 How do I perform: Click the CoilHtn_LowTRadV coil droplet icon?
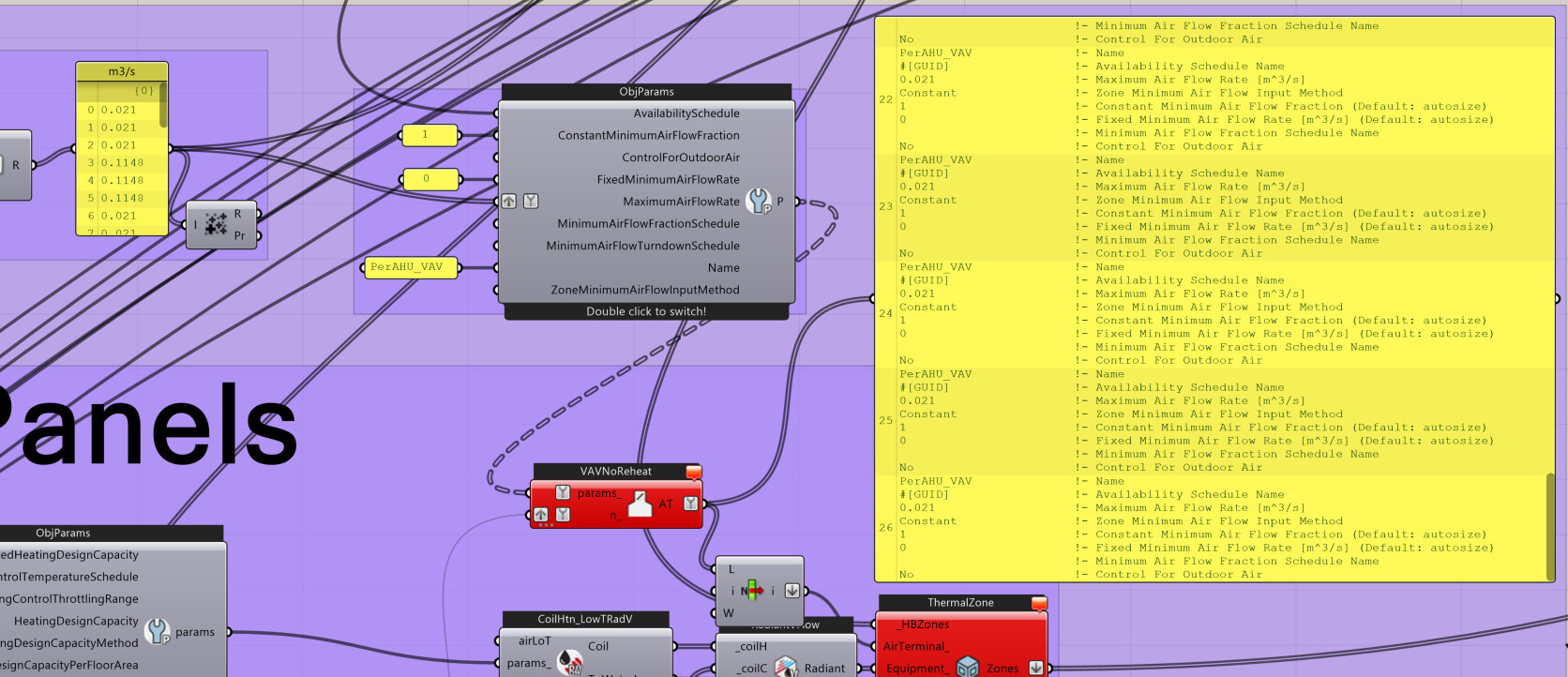[x=569, y=662]
